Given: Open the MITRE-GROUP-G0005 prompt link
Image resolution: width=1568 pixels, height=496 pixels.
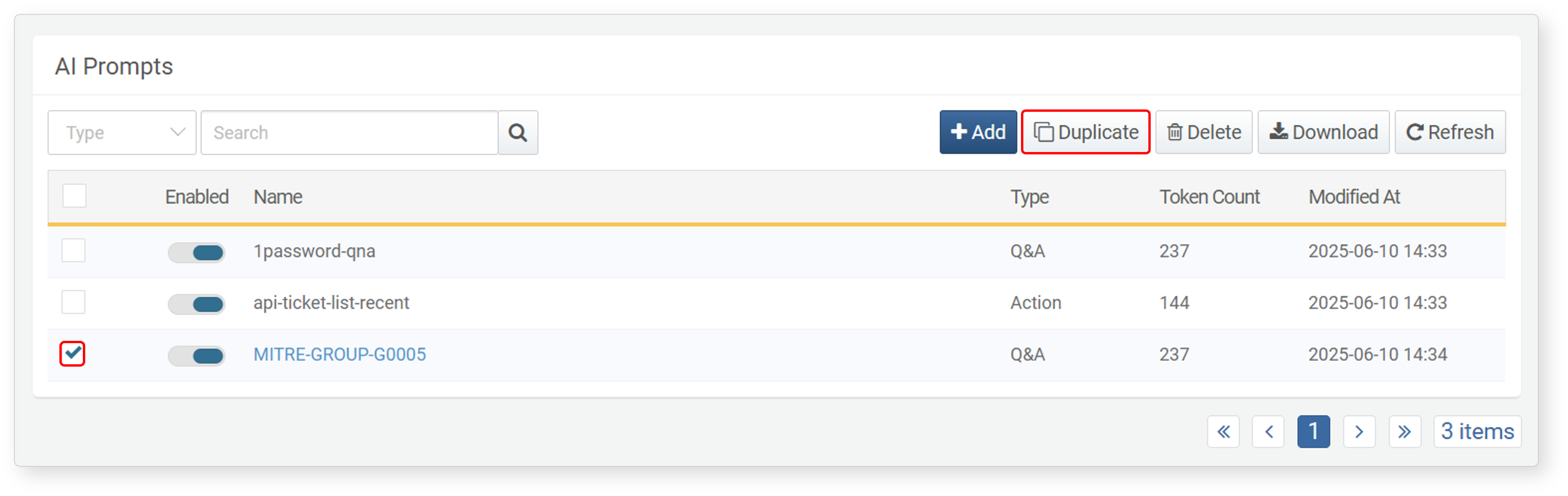Looking at the screenshot, I should (340, 354).
